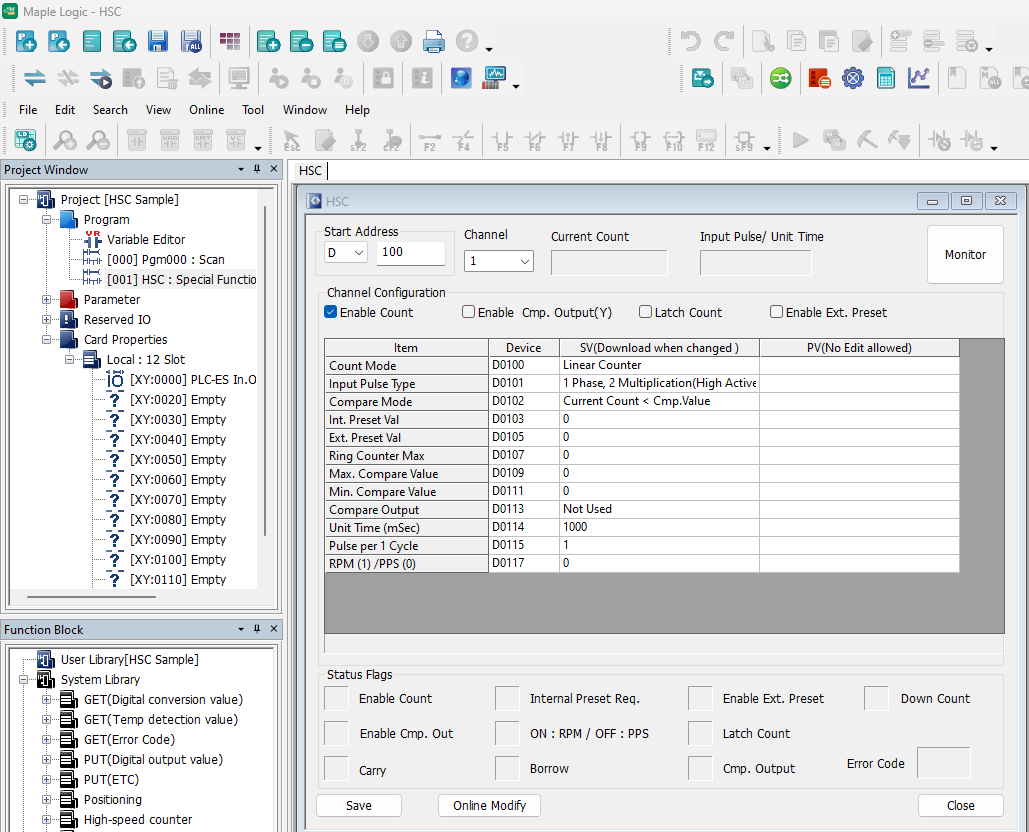Click the green shuffle arrows icon
Image resolution: width=1029 pixels, height=832 pixels.
[780, 78]
